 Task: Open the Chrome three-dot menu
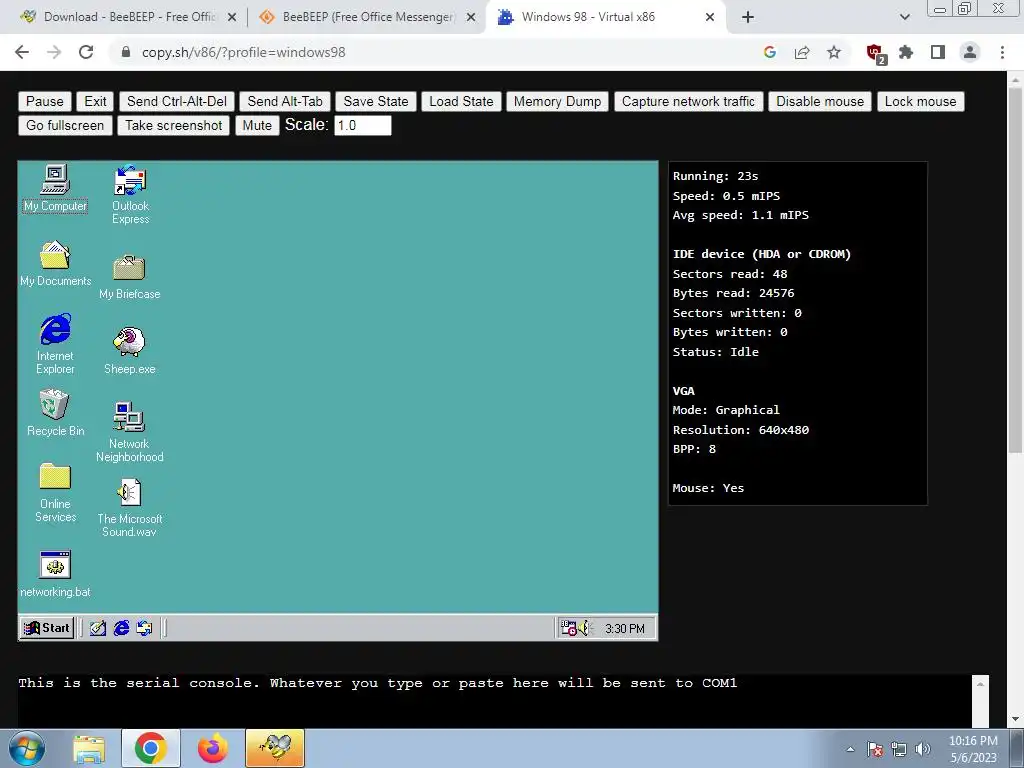(x=1002, y=52)
